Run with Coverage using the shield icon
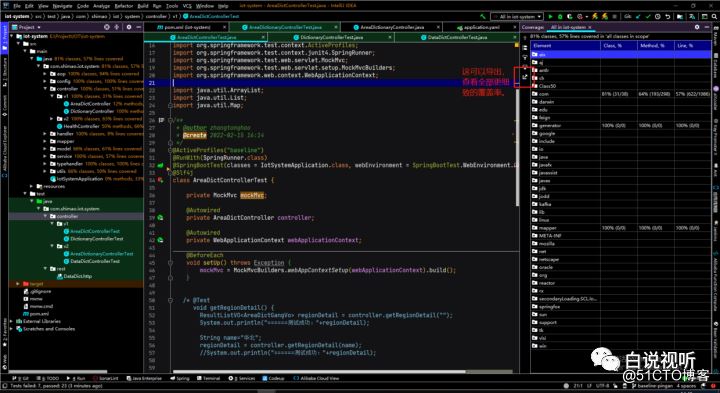Screen dimensions: 720x393 (x=570, y=17)
